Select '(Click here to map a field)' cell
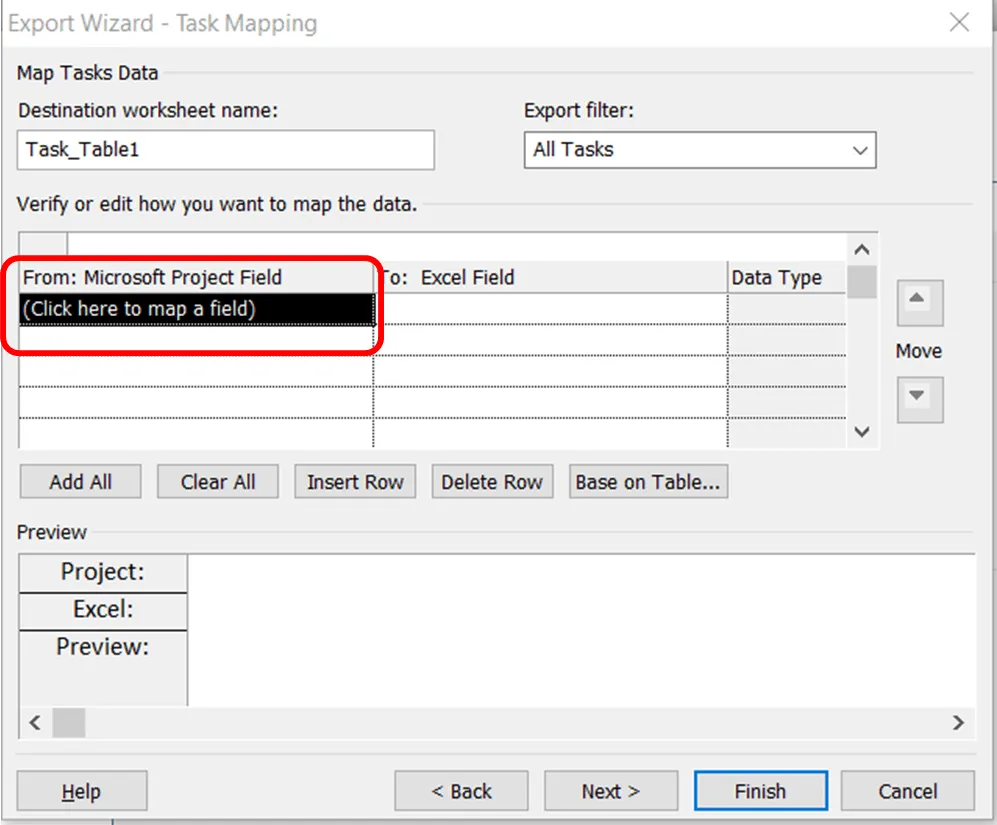 (196, 309)
